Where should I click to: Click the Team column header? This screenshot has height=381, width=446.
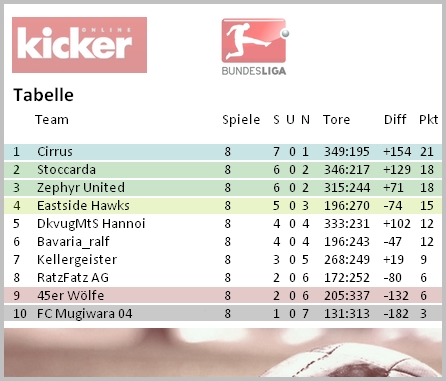click(52, 120)
